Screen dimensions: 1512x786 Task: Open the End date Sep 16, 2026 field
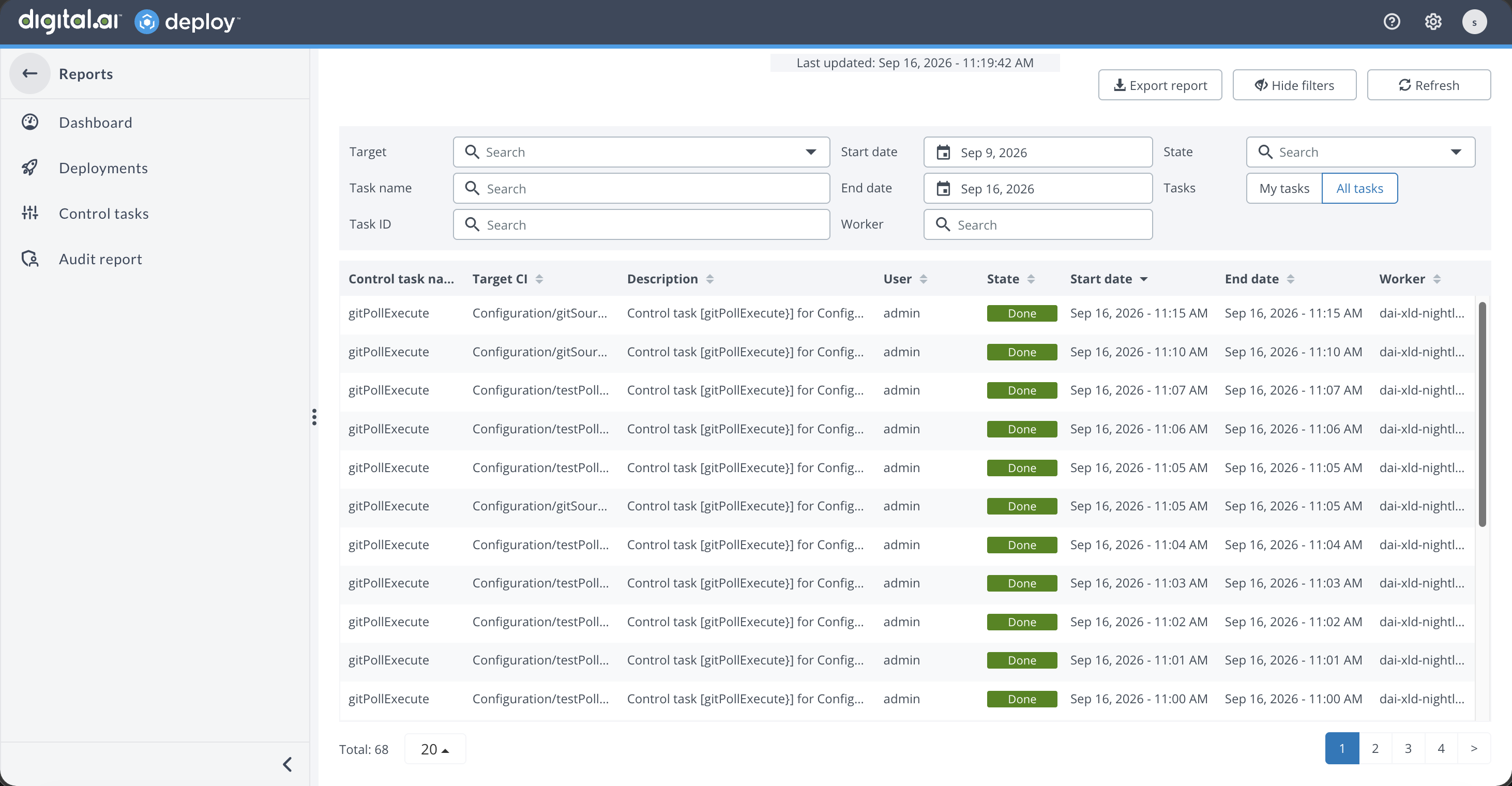(x=1038, y=188)
